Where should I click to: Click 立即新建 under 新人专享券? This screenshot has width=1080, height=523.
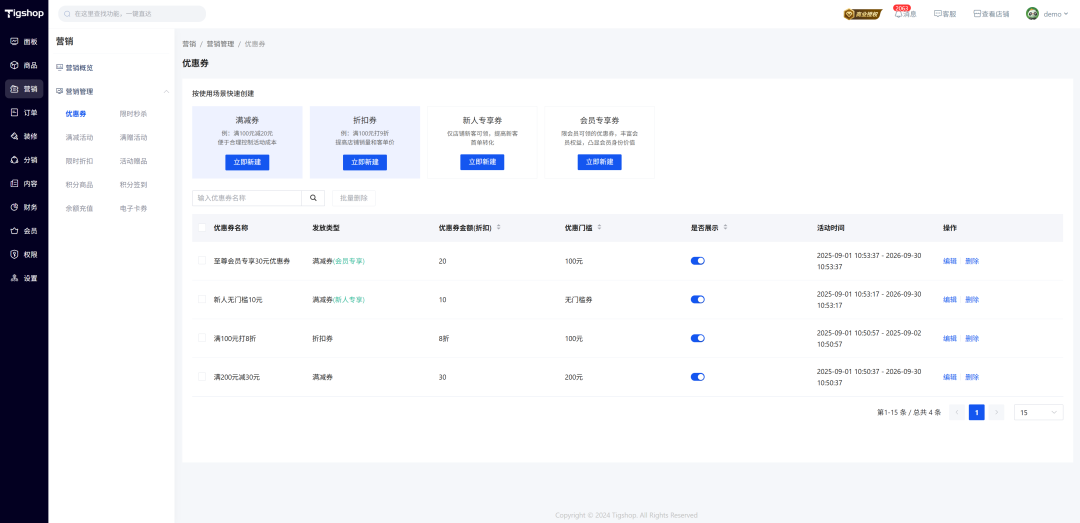click(x=482, y=162)
